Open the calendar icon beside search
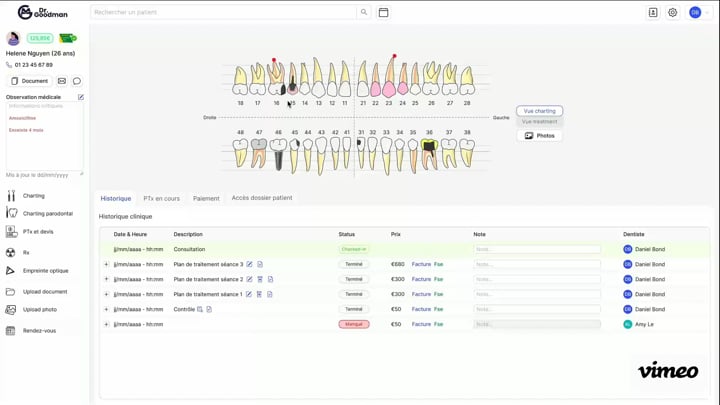720x405 pixels. point(383,13)
